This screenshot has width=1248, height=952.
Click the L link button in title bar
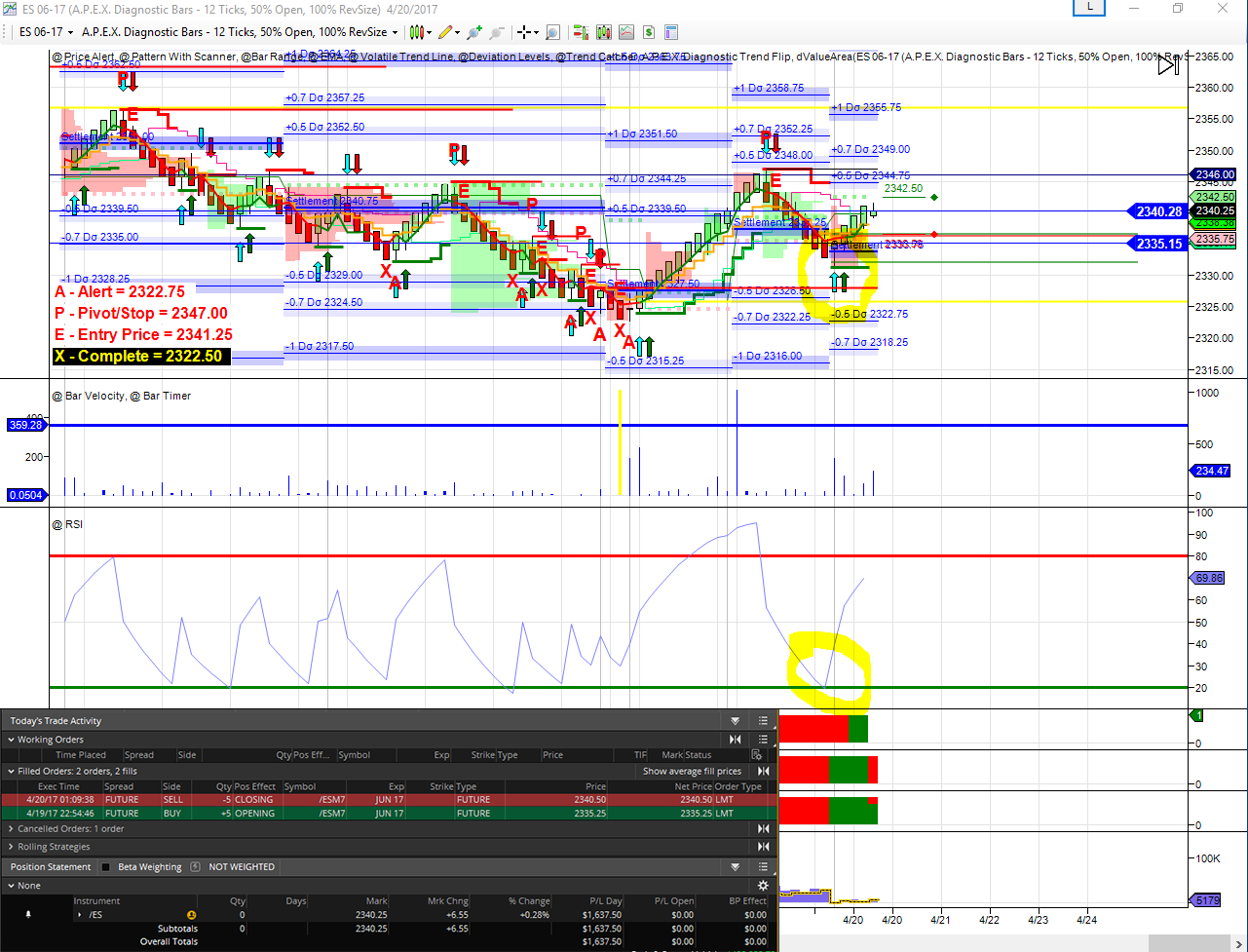tap(1089, 8)
